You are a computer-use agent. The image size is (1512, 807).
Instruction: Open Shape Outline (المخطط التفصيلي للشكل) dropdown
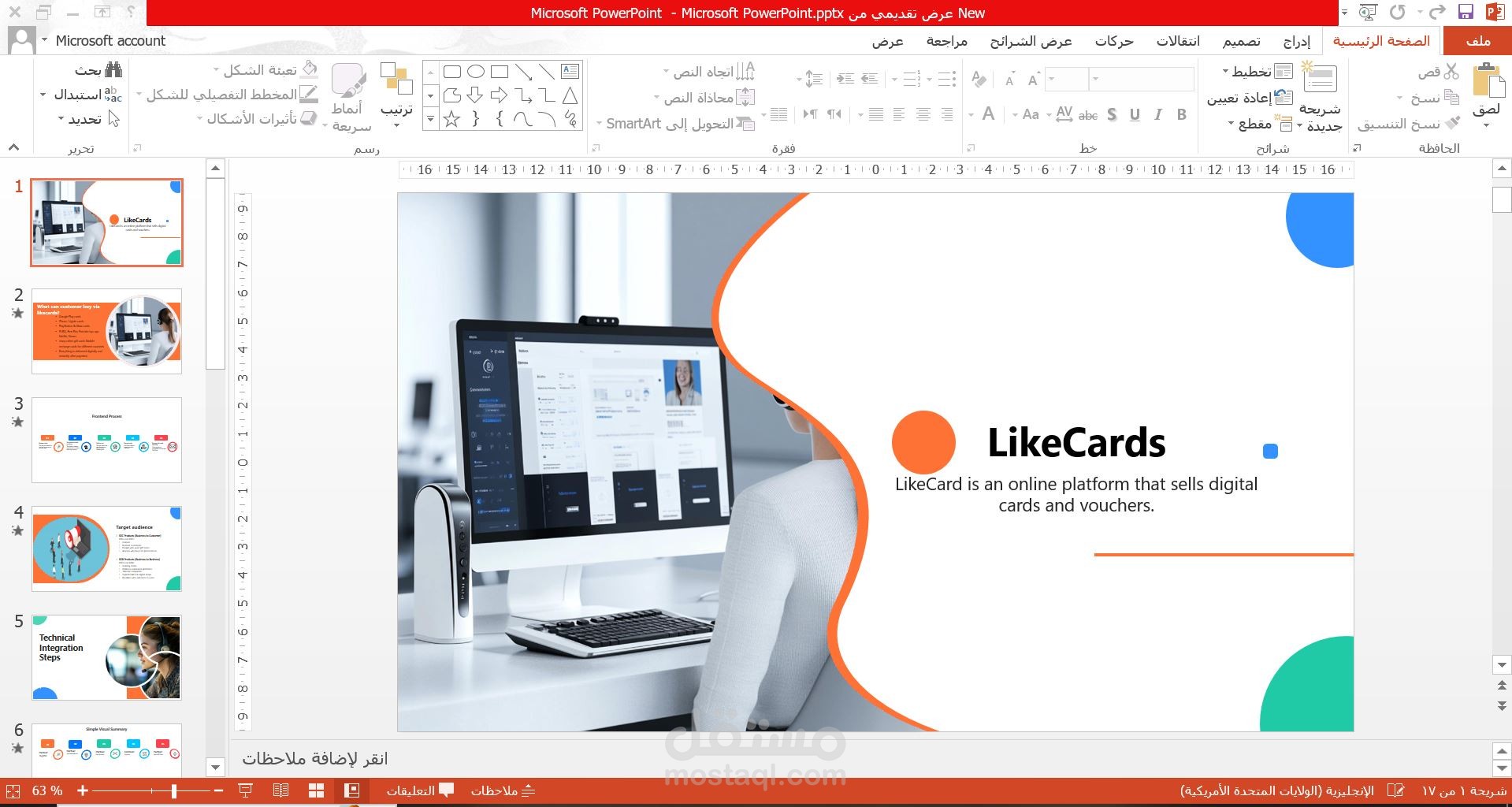pos(227,95)
